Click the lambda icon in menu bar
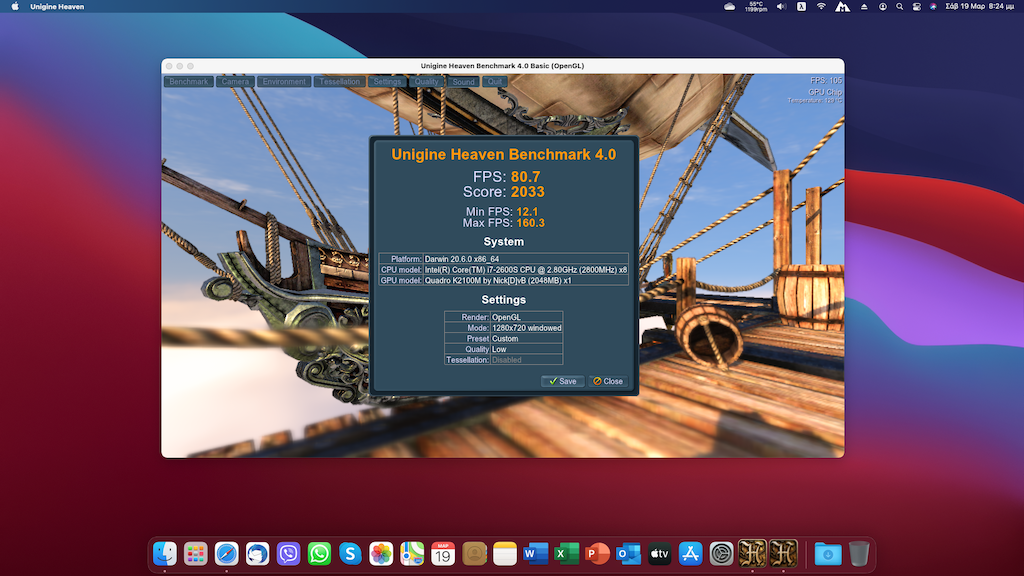Viewport: 1024px width, 576px height. point(801,7)
